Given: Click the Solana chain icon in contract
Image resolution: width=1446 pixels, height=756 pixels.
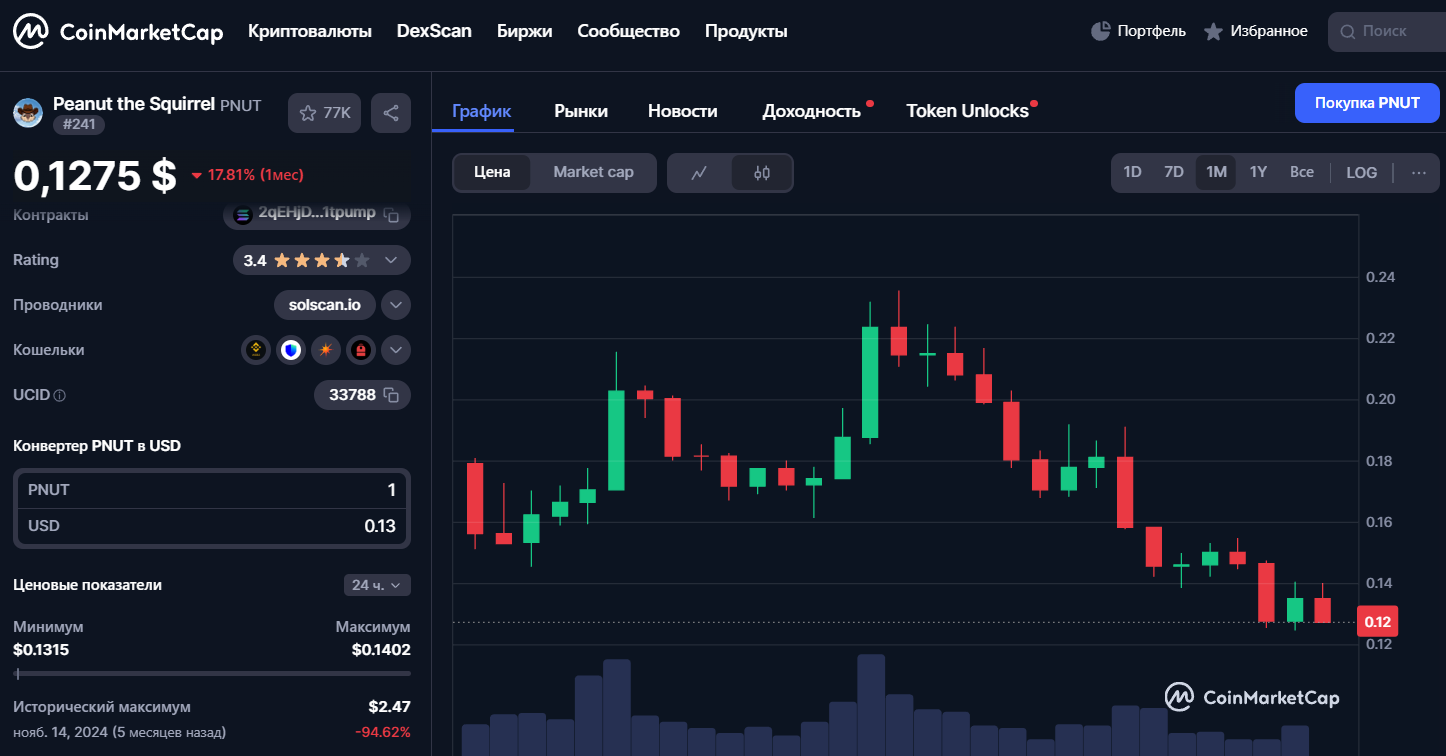Looking at the screenshot, I should click(243, 214).
